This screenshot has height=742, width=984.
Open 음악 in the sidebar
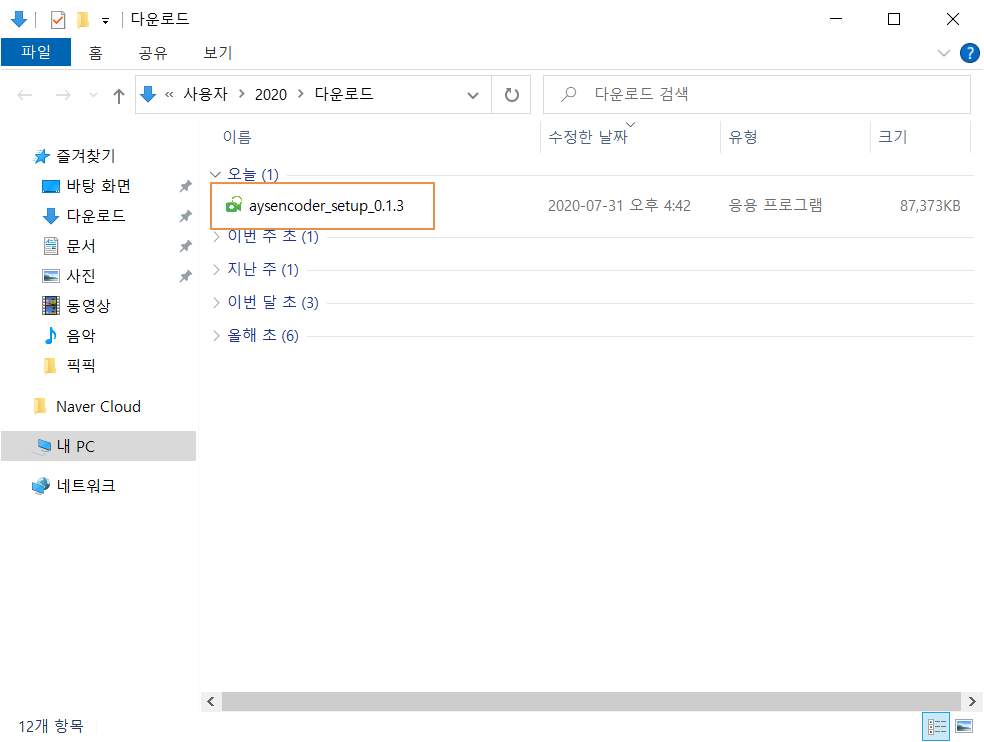pos(81,336)
